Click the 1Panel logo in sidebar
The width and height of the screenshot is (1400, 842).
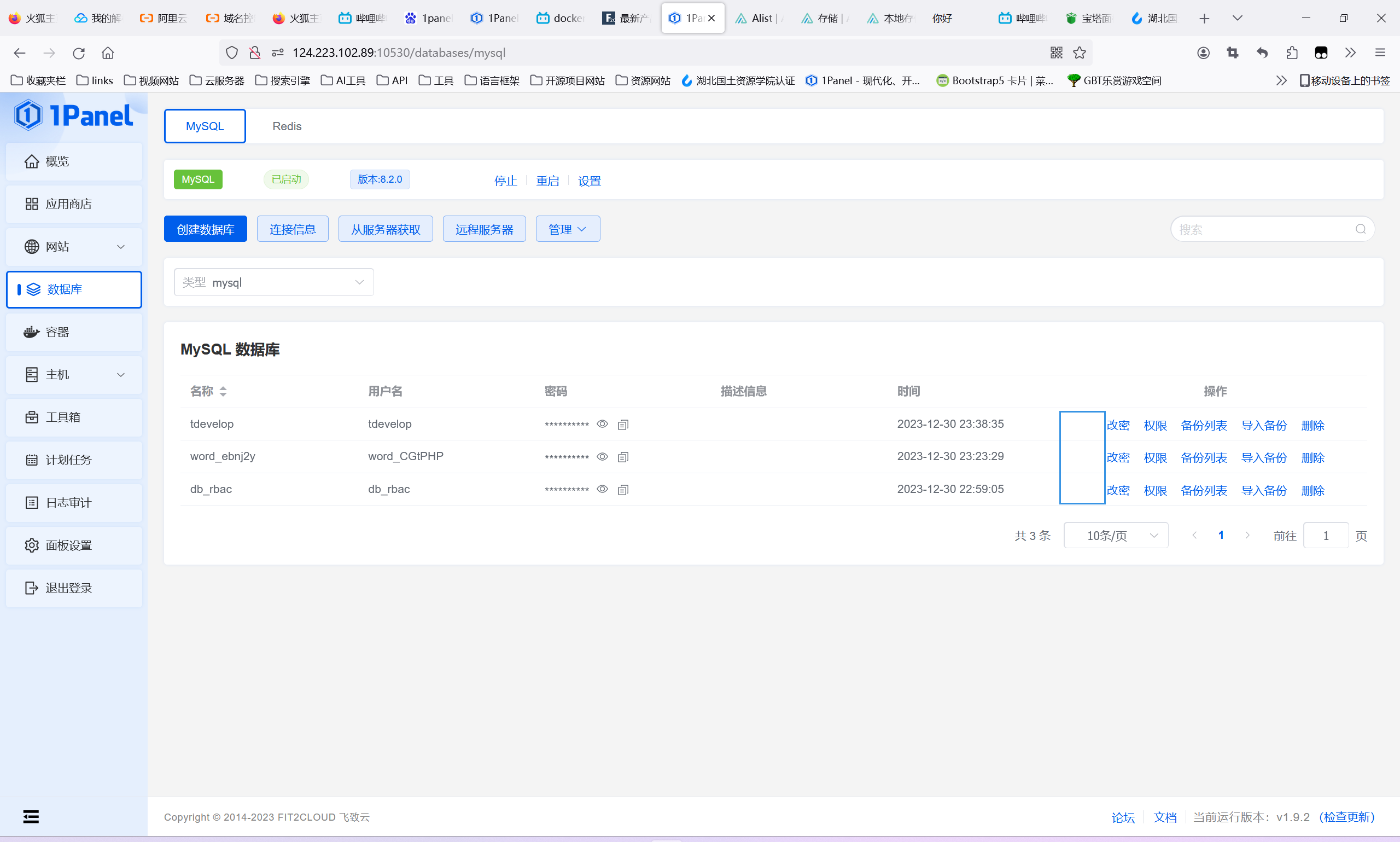[x=74, y=116]
